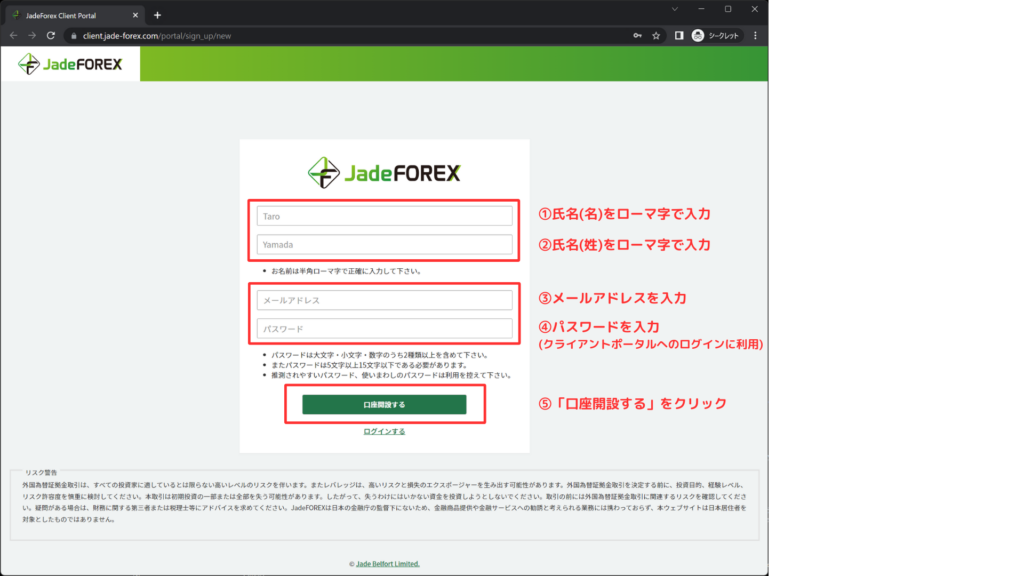
Task: Click the browser forward arrow
Action: tap(32, 35)
